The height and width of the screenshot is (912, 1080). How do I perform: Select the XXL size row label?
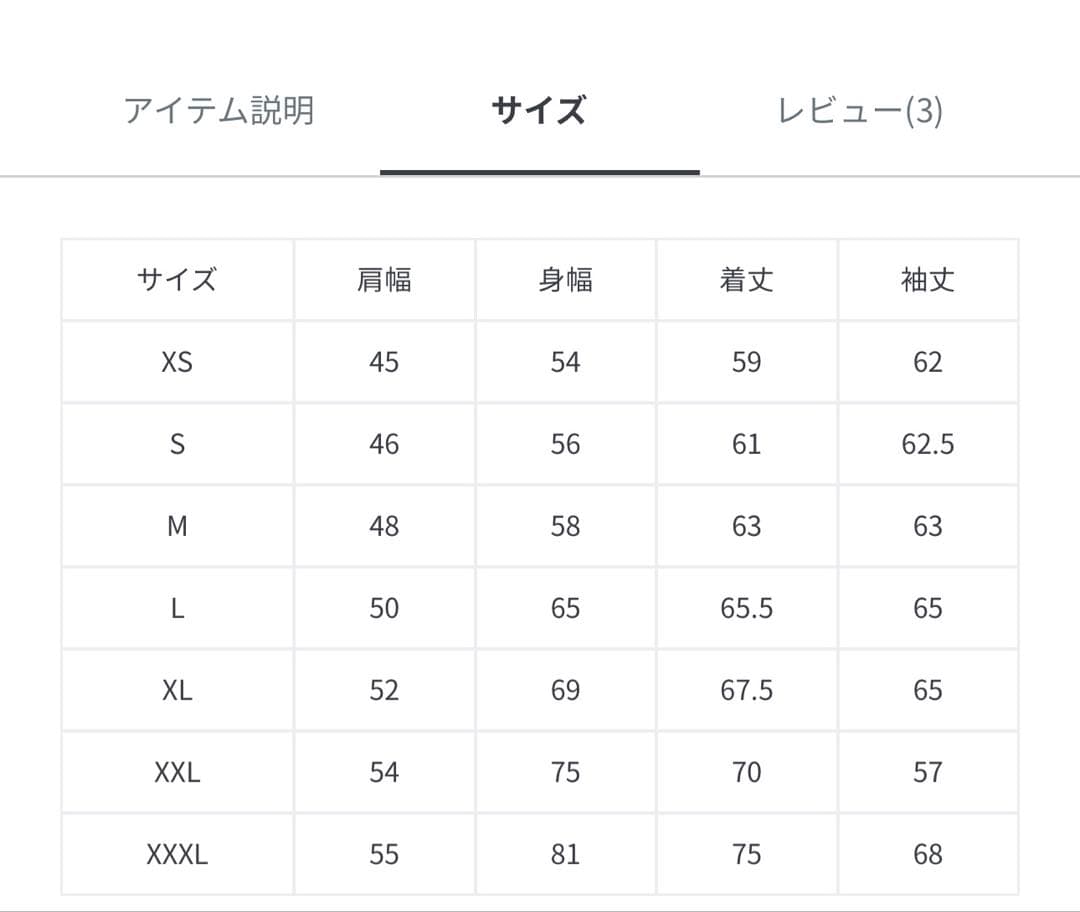(x=176, y=772)
